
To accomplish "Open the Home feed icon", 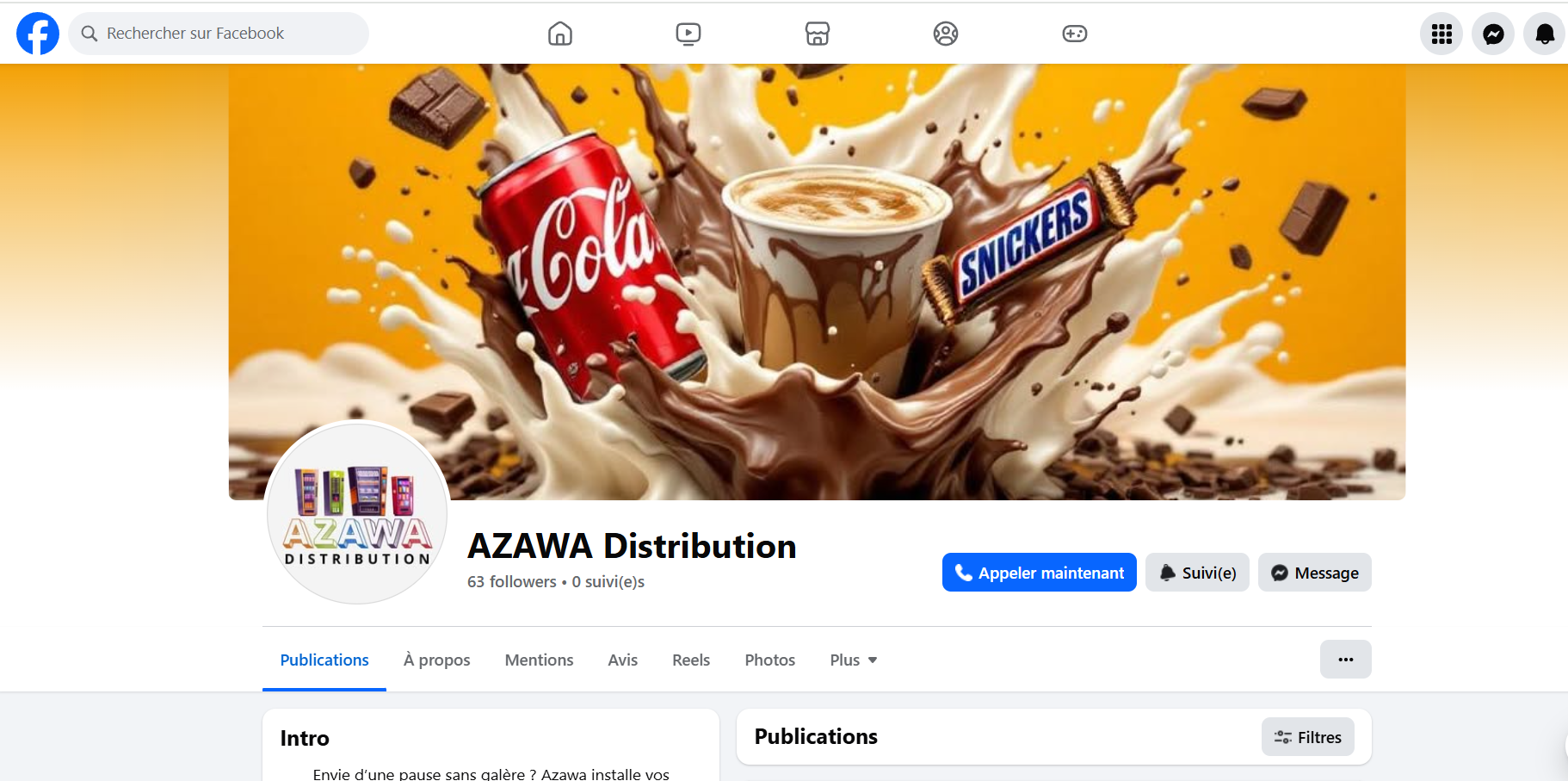I will point(560,34).
